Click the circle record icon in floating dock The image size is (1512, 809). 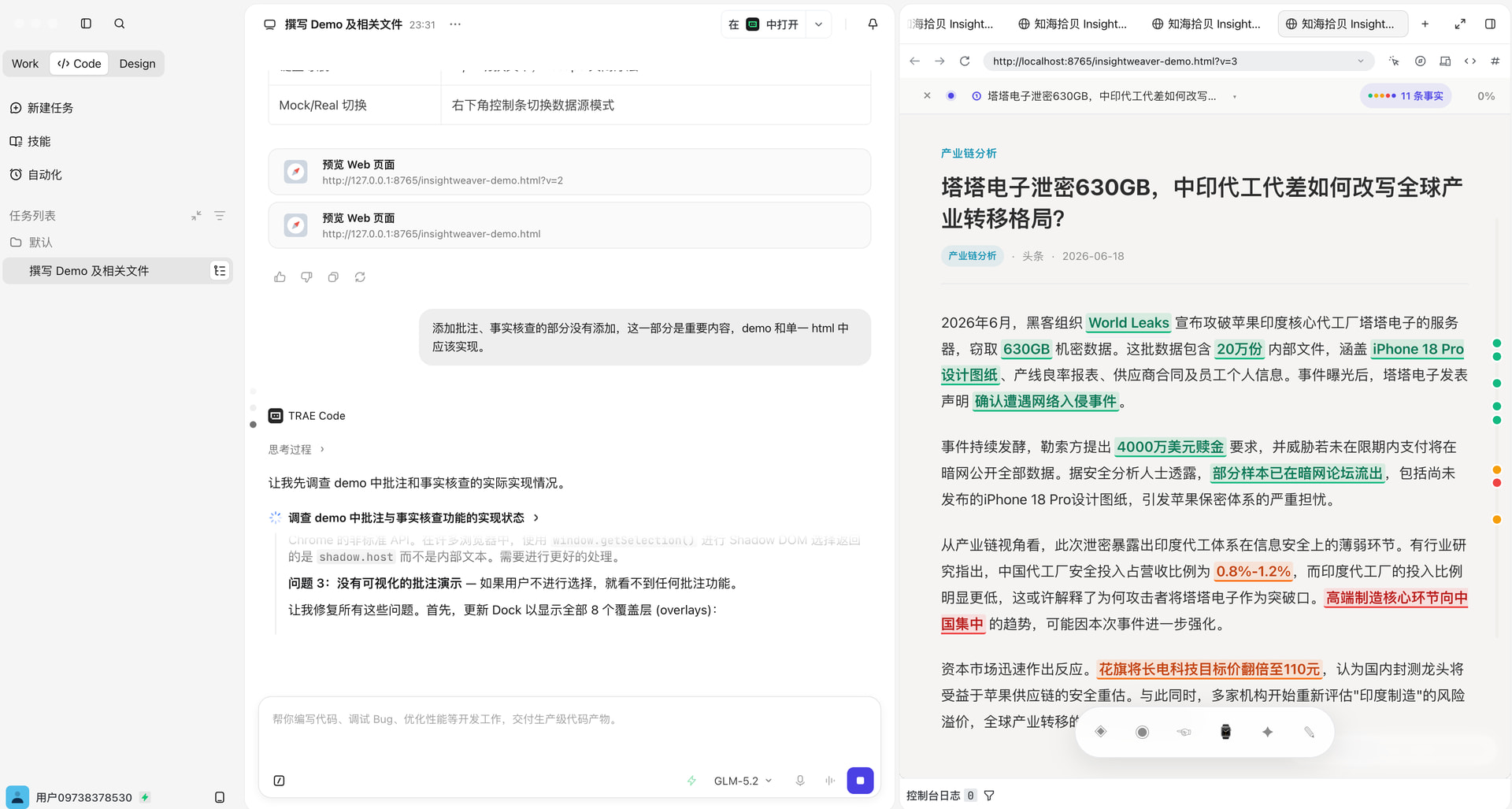point(1142,732)
